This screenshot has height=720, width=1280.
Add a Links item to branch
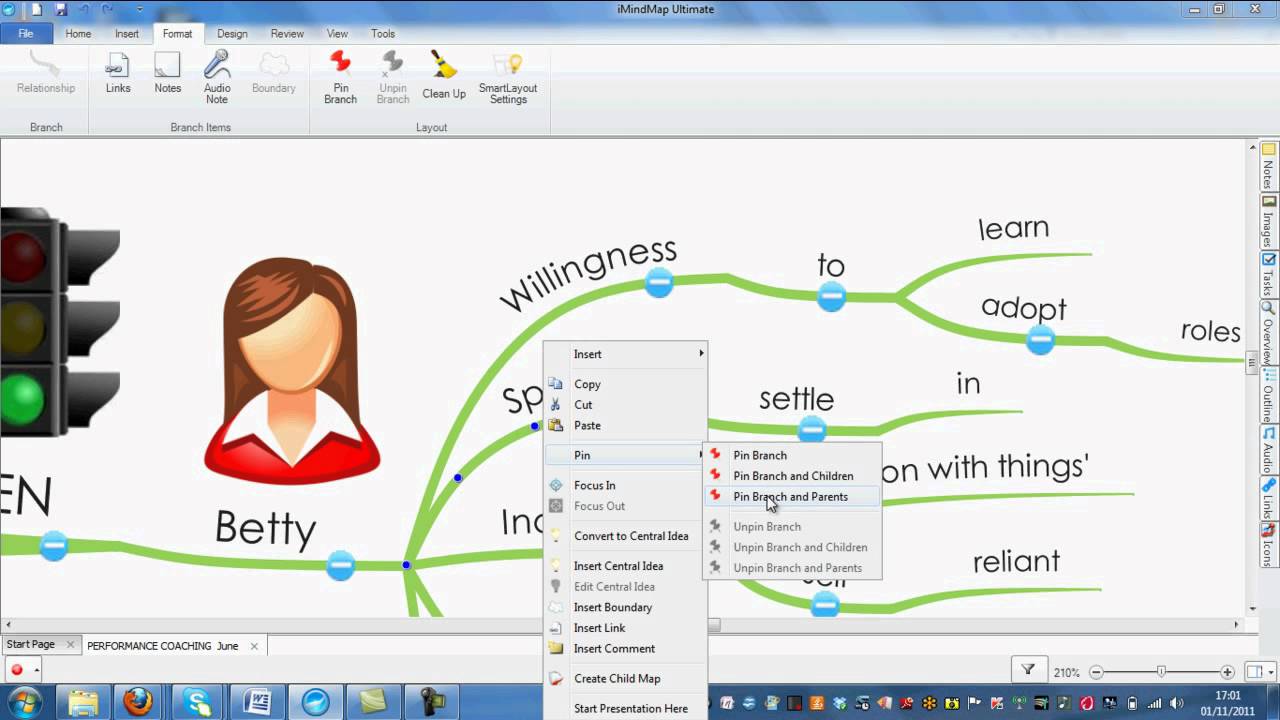click(118, 74)
